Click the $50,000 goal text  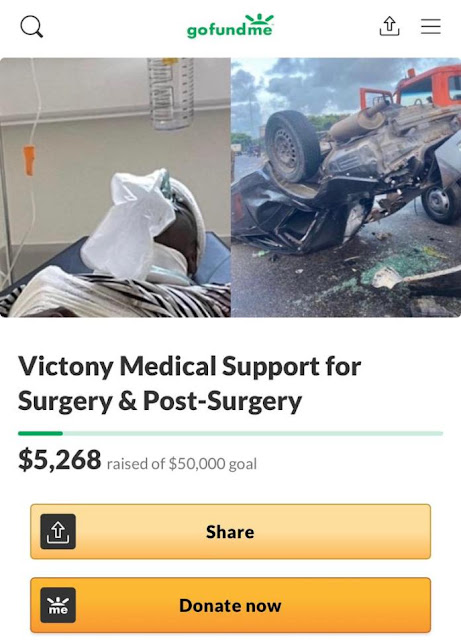tap(212, 464)
